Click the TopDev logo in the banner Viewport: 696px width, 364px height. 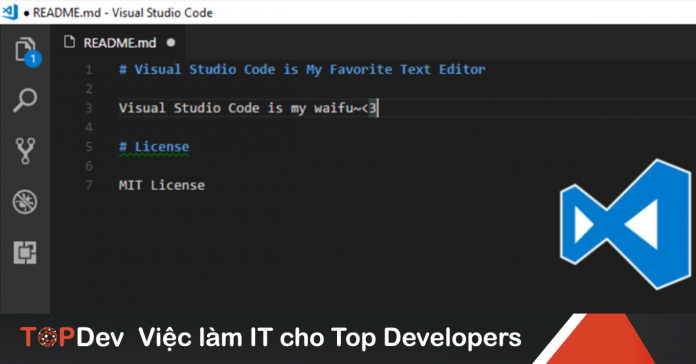coord(72,337)
